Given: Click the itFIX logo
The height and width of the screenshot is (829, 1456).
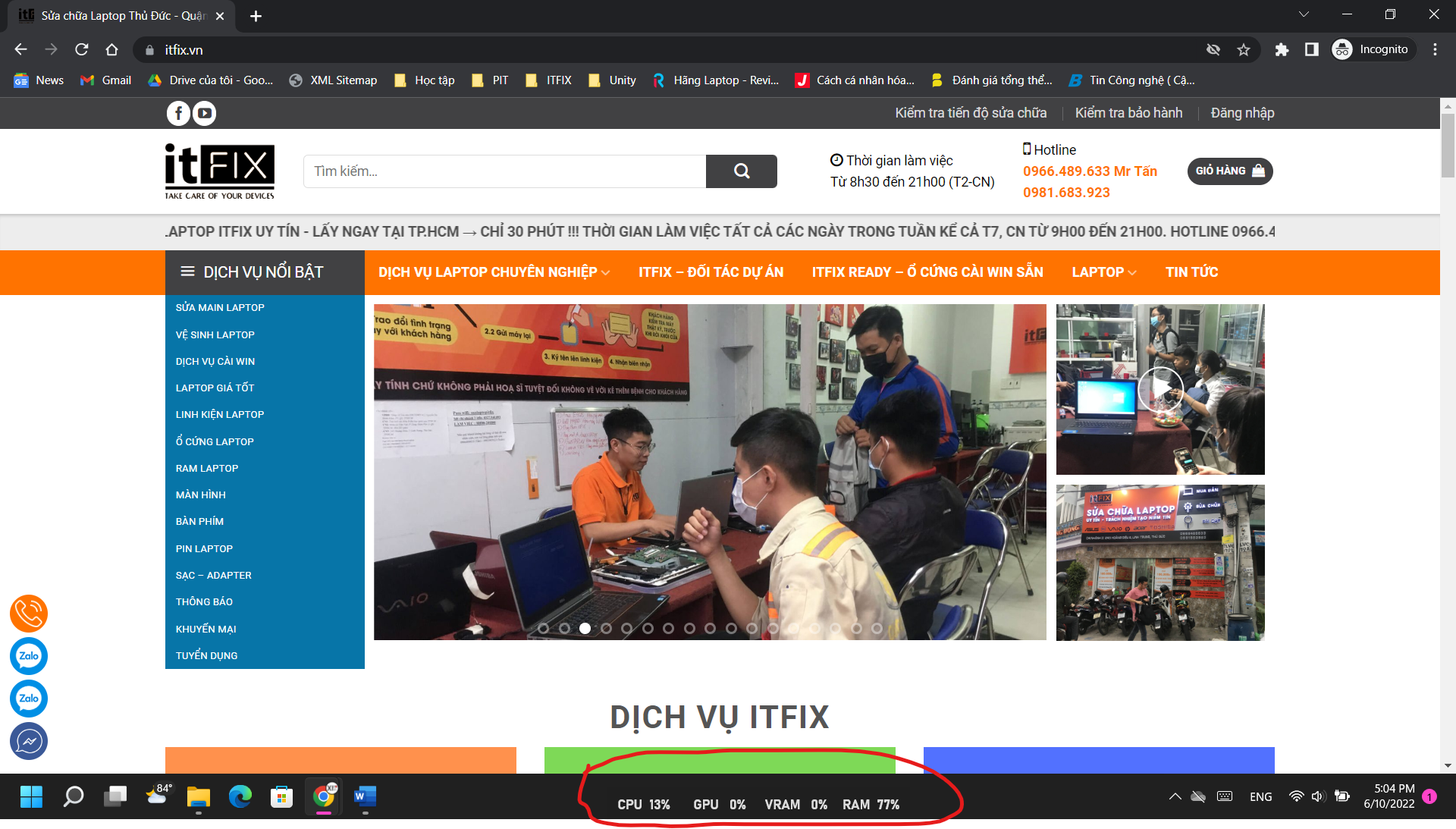Looking at the screenshot, I should pos(220,171).
